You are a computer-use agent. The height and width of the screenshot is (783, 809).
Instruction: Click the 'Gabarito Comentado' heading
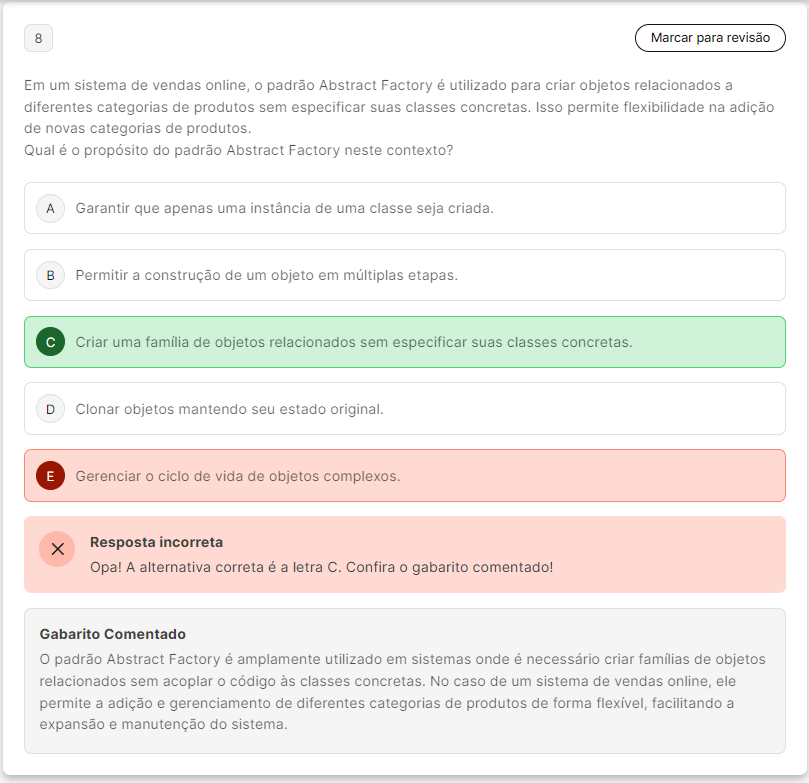[112, 634]
